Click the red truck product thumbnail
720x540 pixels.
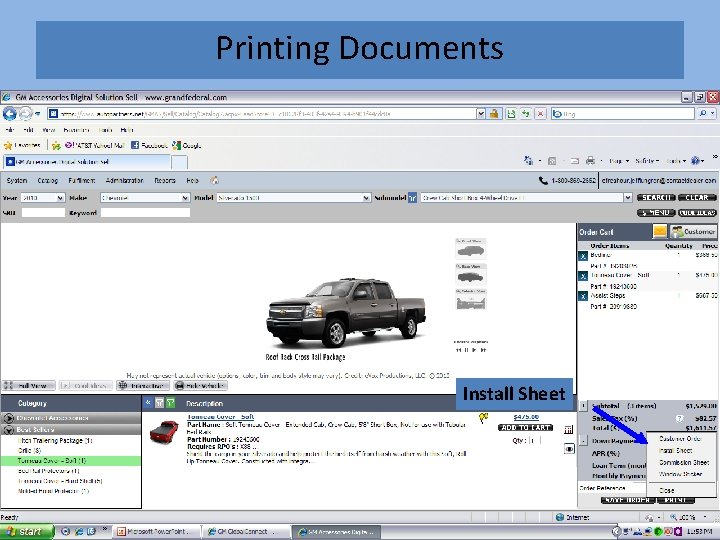(x=164, y=432)
